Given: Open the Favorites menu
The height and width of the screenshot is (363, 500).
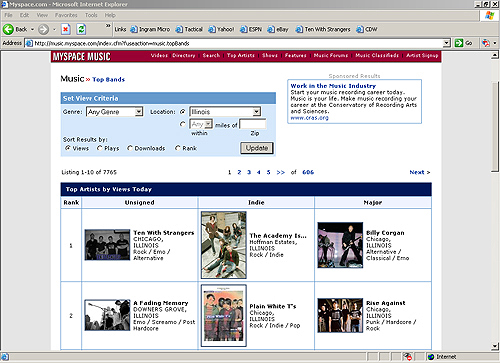Looking at the screenshot, I should click(x=66, y=15).
